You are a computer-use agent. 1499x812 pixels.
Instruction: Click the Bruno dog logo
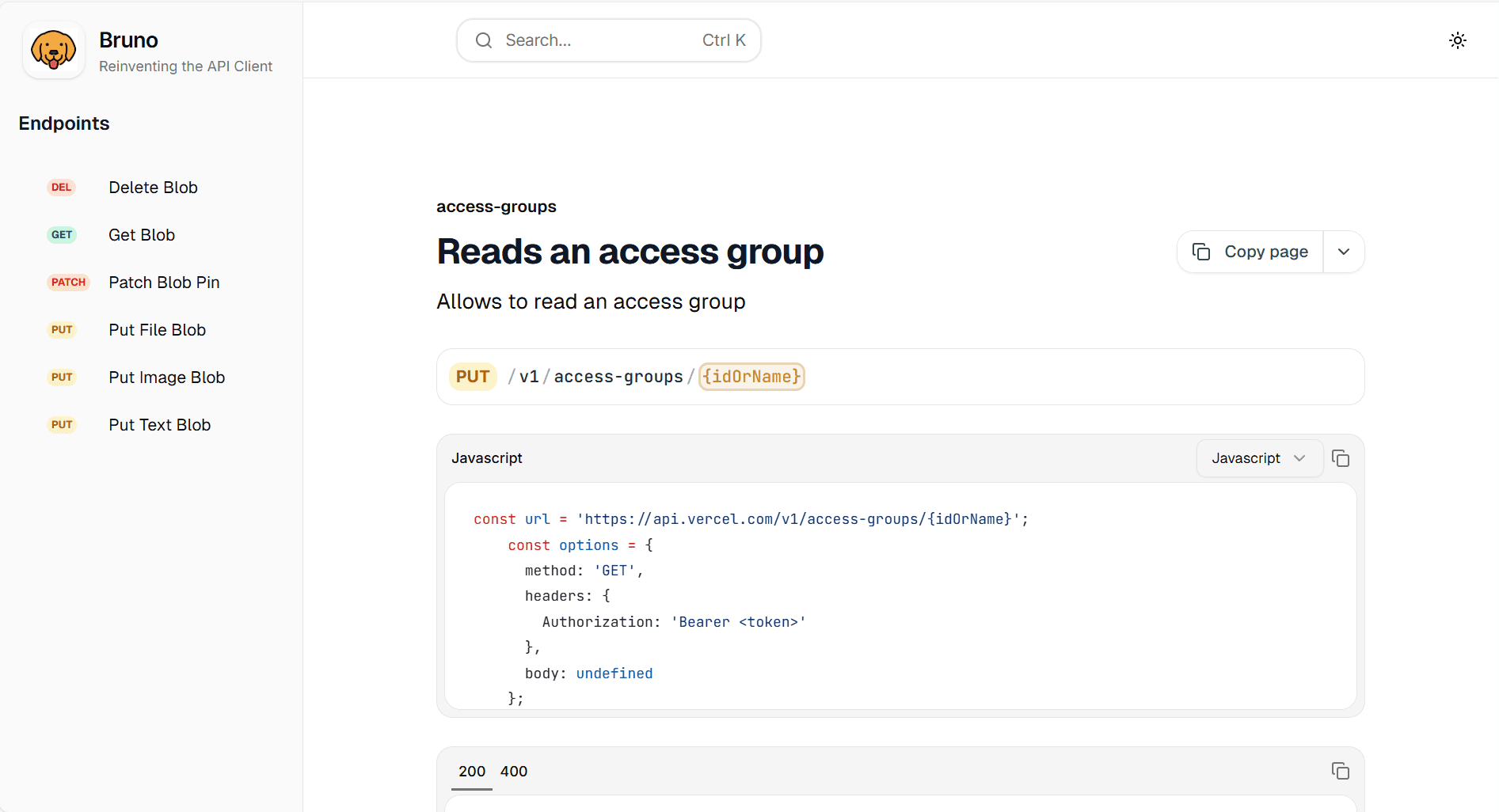click(x=53, y=50)
